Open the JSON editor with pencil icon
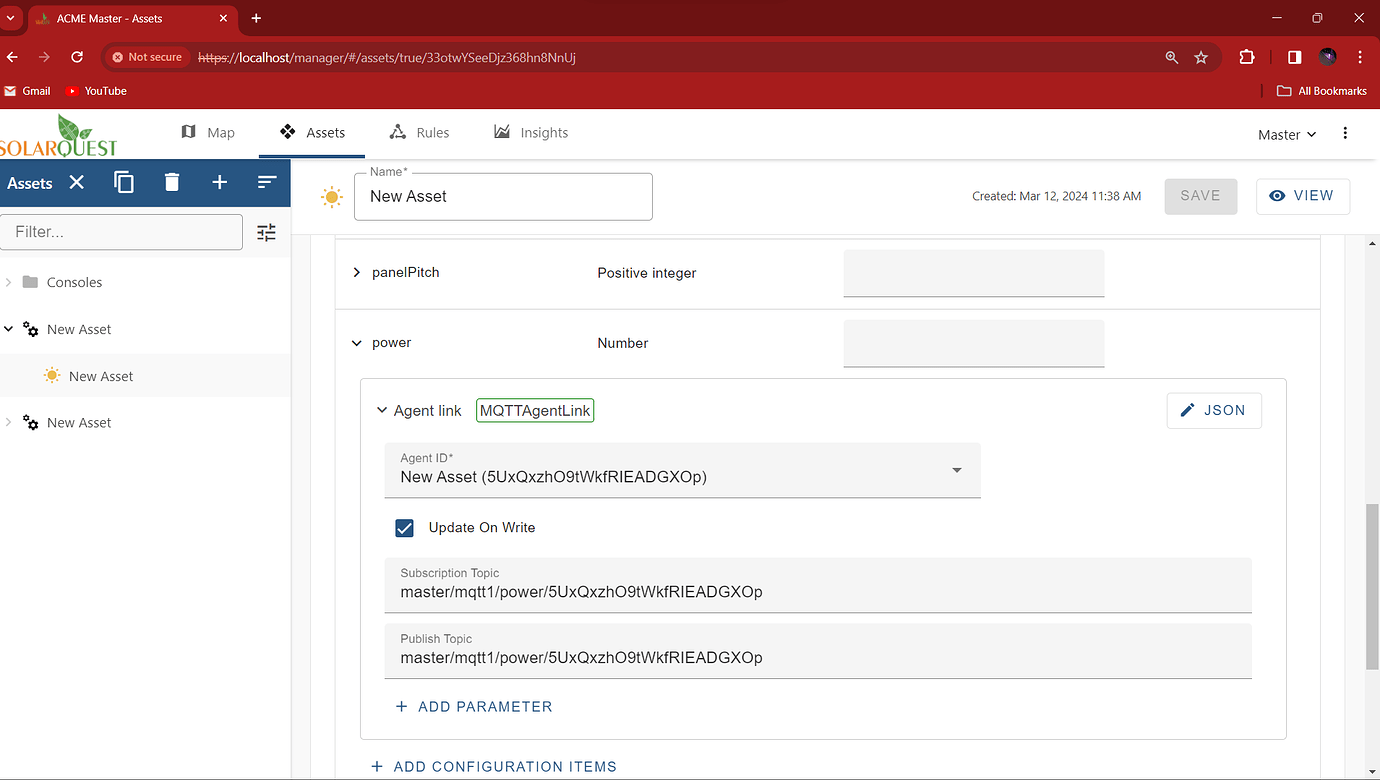The width and height of the screenshot is (1380, 780). coord(1213,410)
